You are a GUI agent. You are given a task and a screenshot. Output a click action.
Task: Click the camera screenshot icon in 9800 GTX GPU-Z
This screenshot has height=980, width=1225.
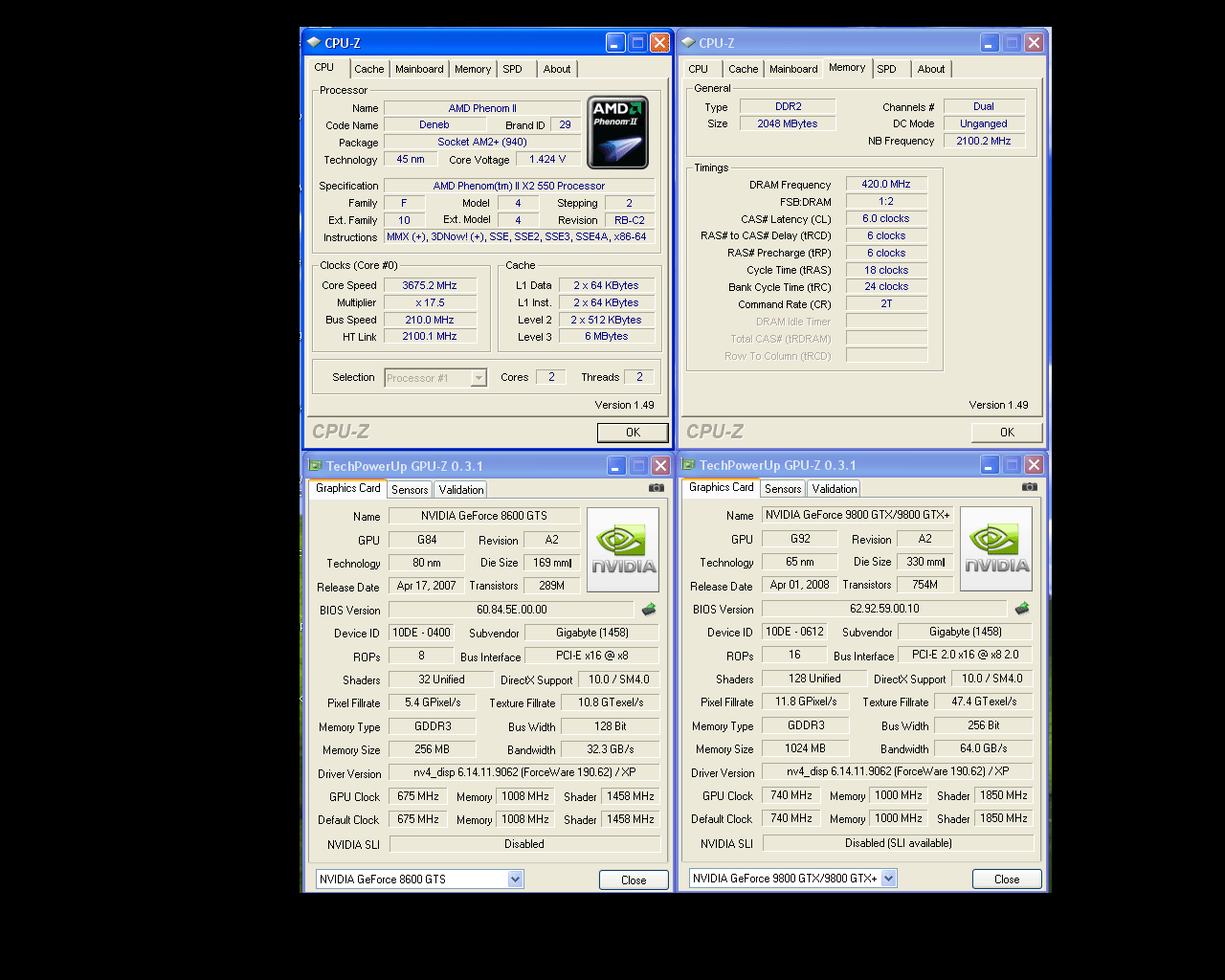click(1029, 487)
